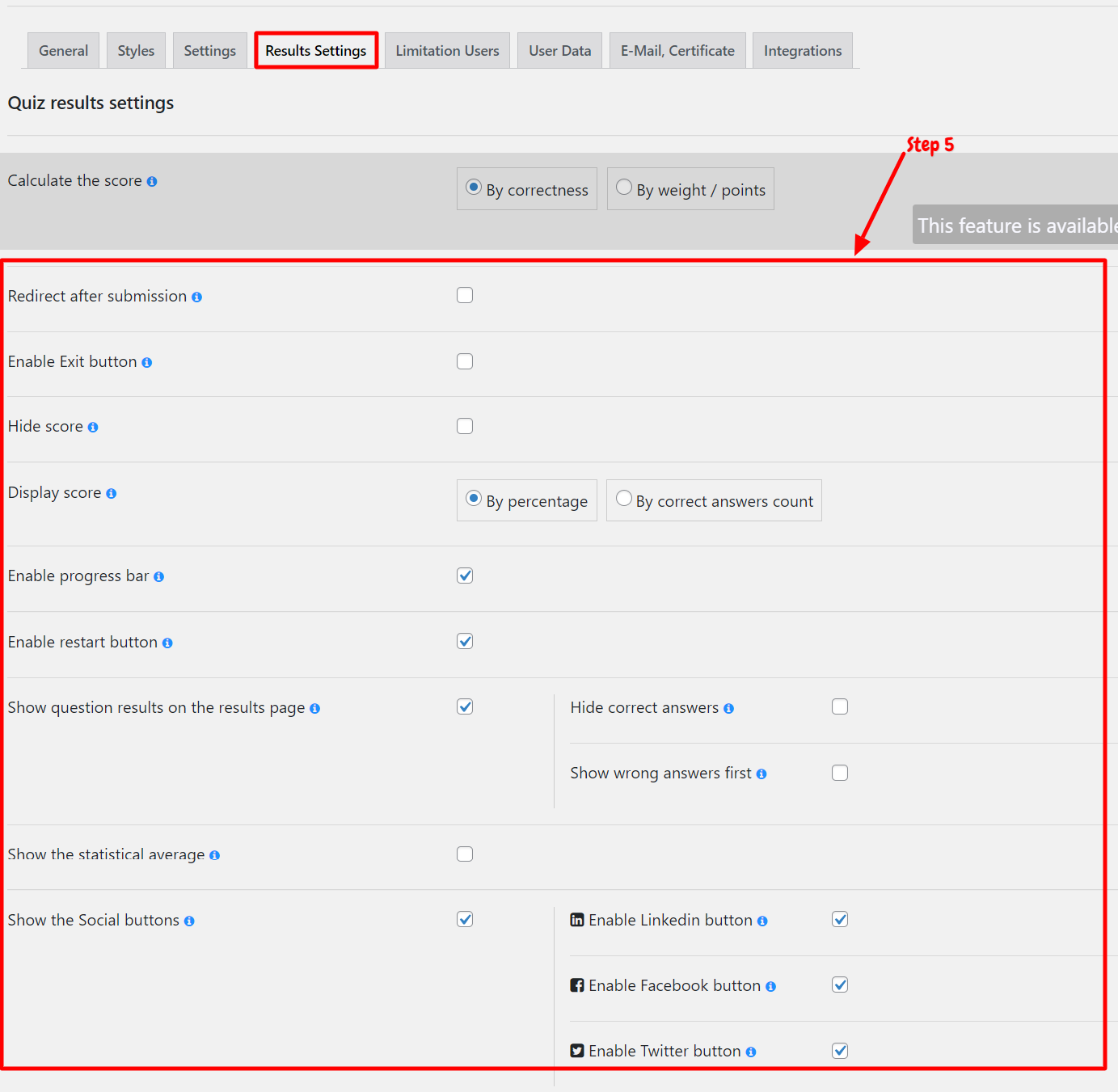This screenshot has width=1118, height=1092.
Task: Click info icon after Enable Facebook button
Action: tap(771, 987)
